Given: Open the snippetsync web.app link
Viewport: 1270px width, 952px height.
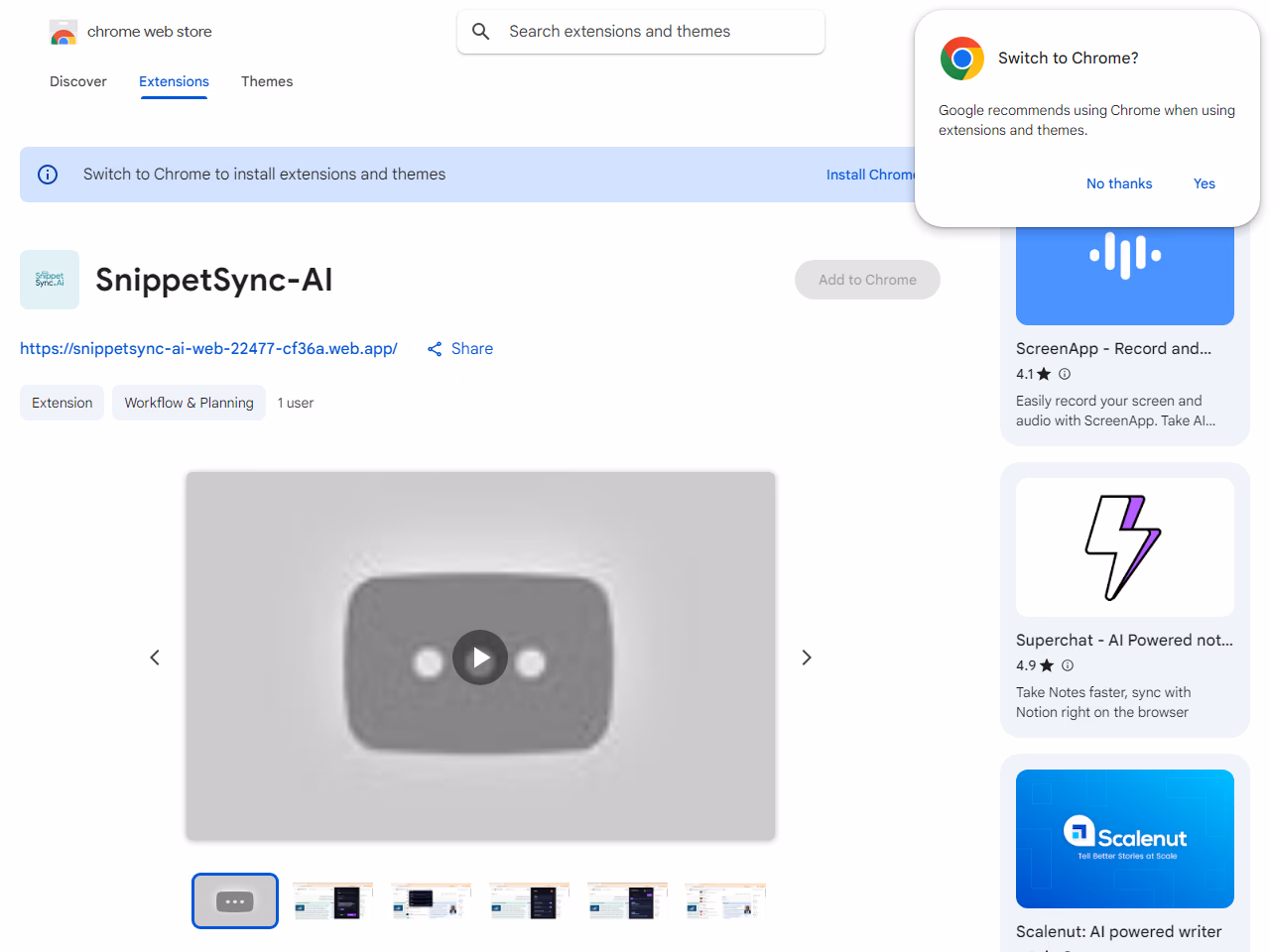Looking at the screenshot, I should (x=208, y=348).
